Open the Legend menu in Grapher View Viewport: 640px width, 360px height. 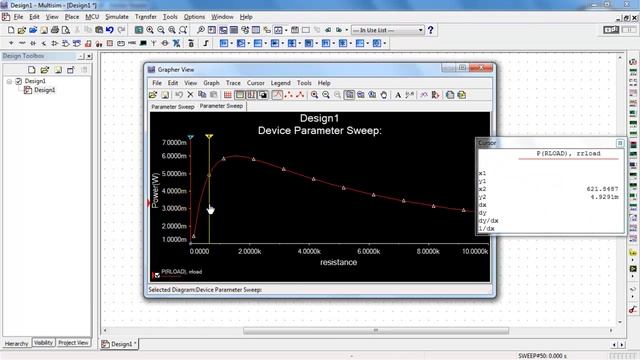(280, 83)
